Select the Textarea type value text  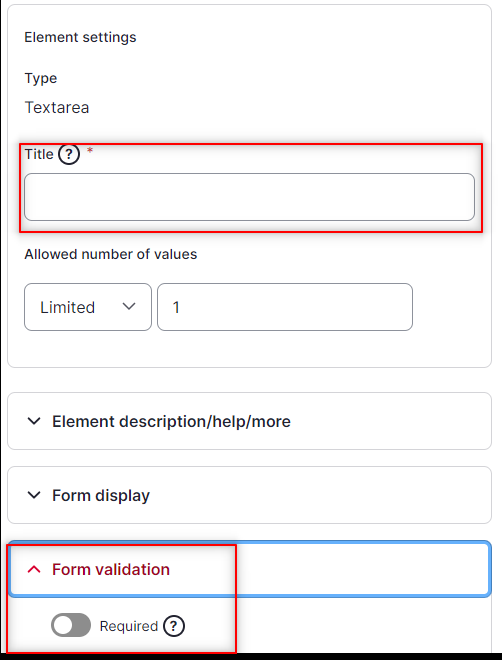point(57,108)
